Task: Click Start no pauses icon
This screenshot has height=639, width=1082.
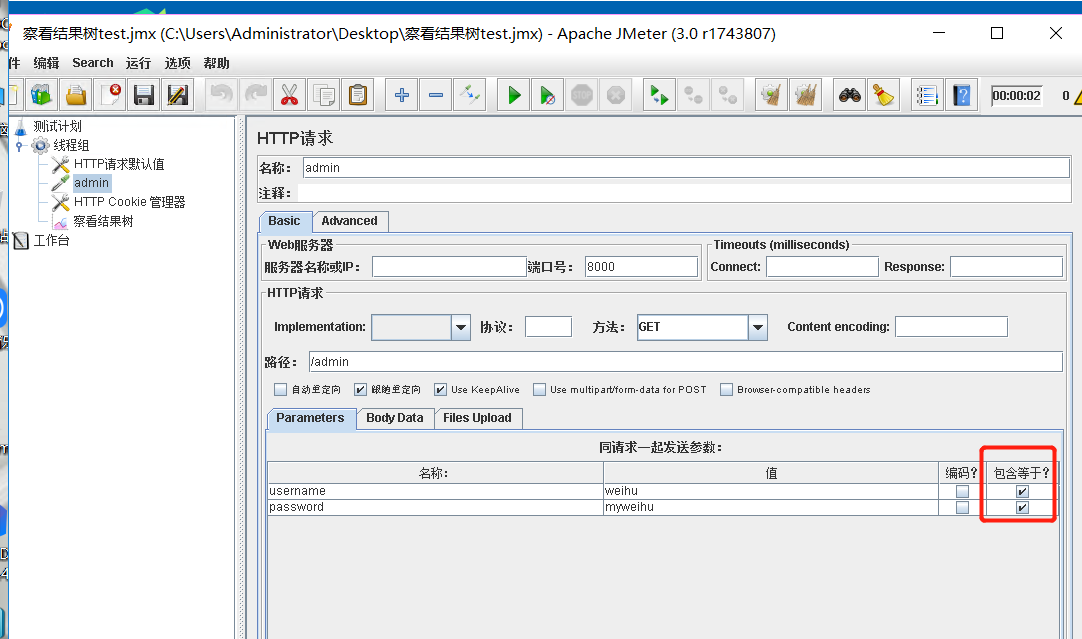Action: tap(548, 95)
